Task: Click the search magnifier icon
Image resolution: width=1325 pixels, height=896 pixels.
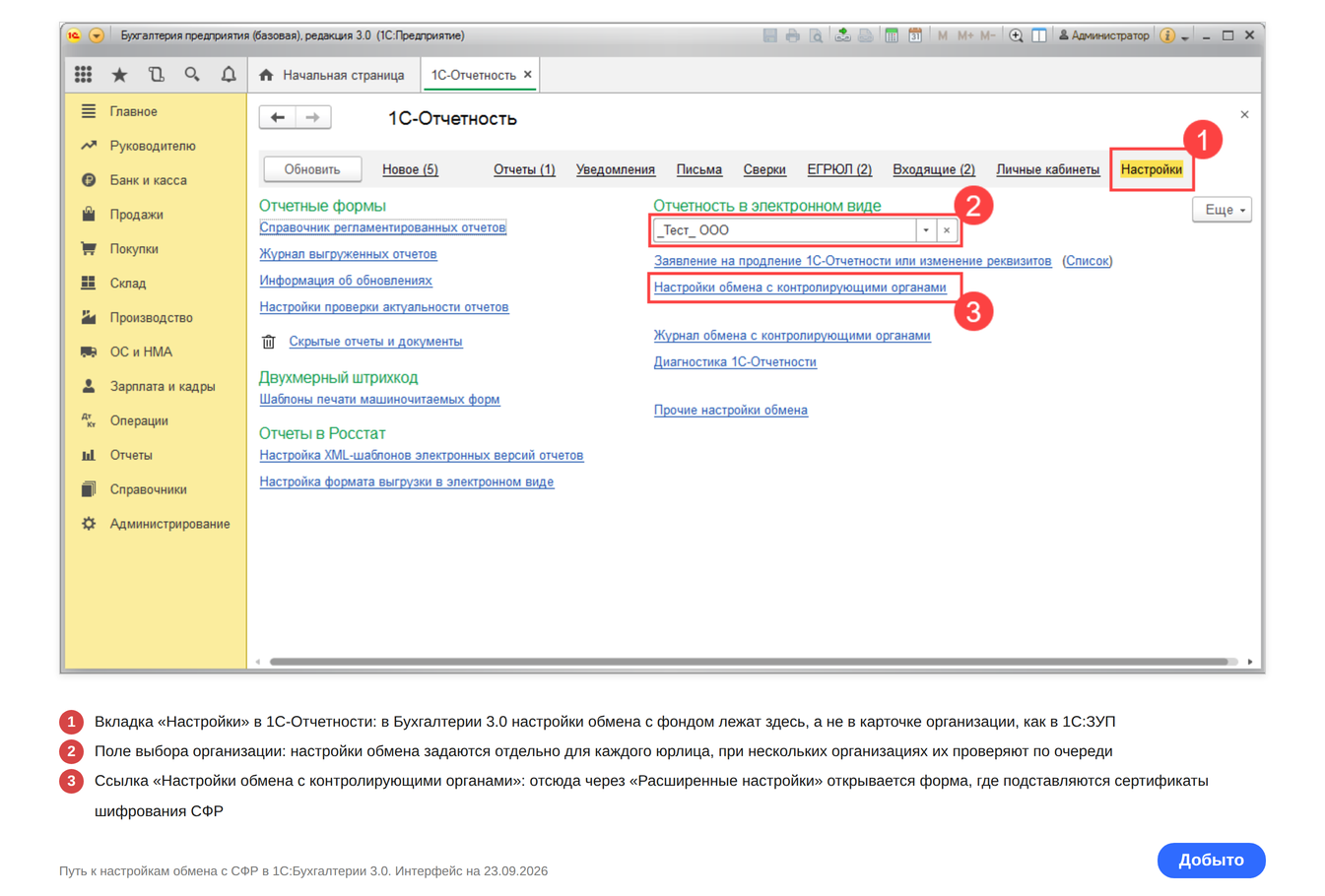Action: 192,75
